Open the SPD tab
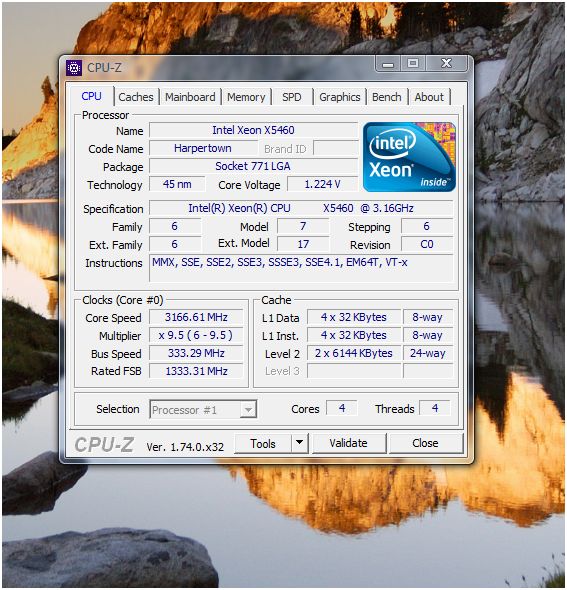Viewport: 567px width, 590px height. (292, 97)
